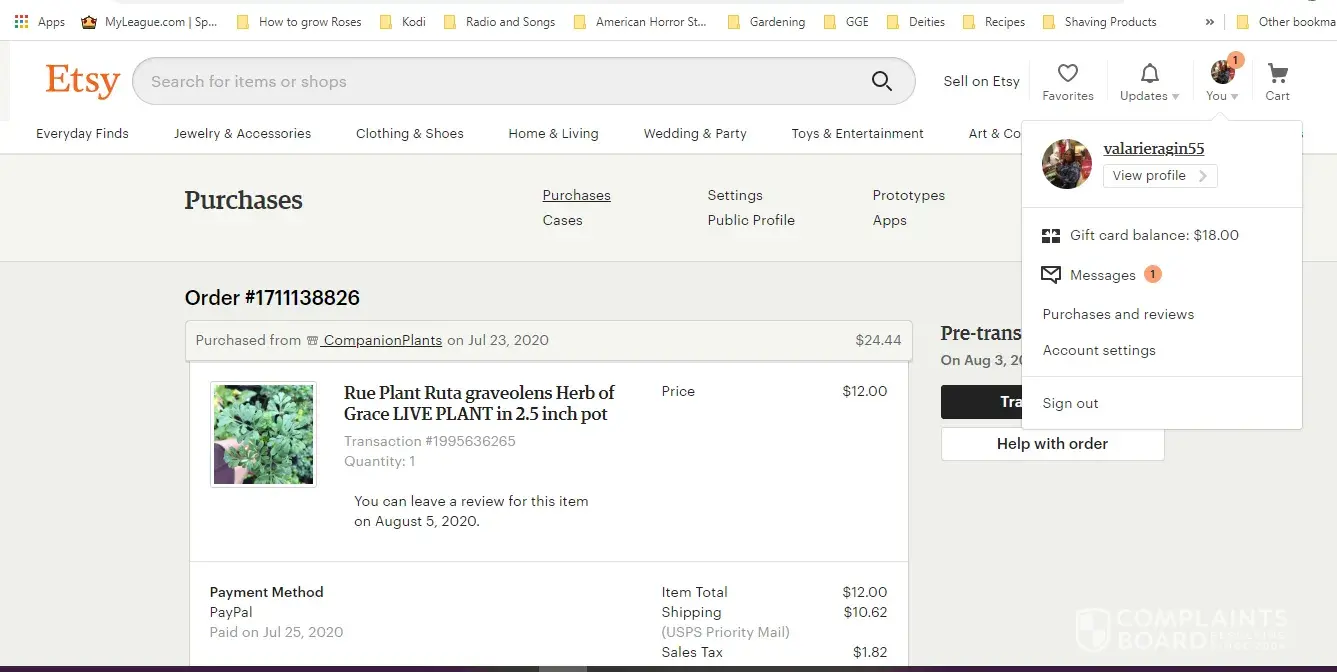Open the Cases link
1337x672 pixels.
[562, 220]
